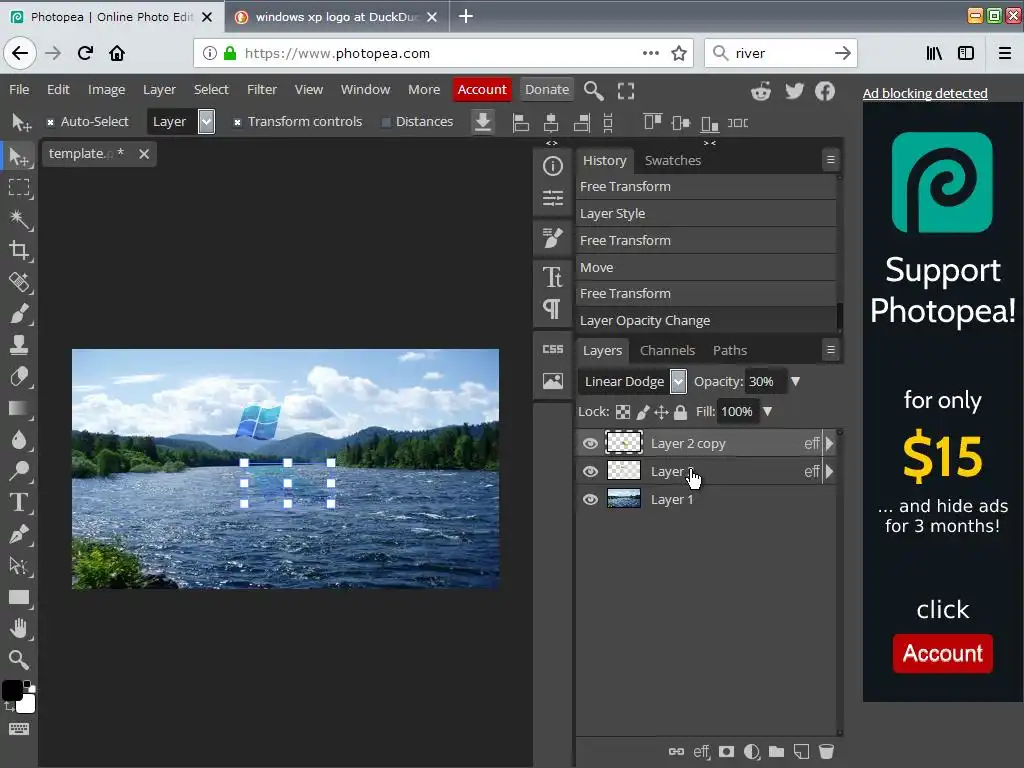The image size is (1024, 768).
Task: Add a new layer mask
Action: (726, 752)
